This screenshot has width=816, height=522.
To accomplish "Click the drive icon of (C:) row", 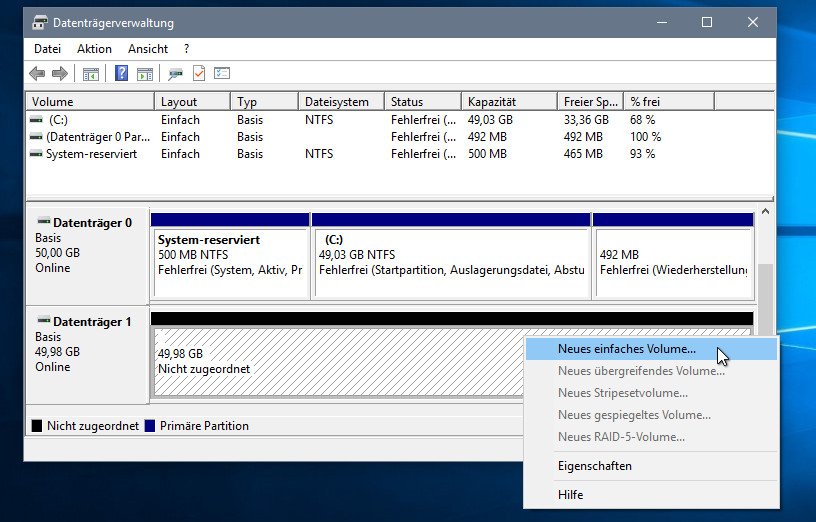I will pos(36,120).
